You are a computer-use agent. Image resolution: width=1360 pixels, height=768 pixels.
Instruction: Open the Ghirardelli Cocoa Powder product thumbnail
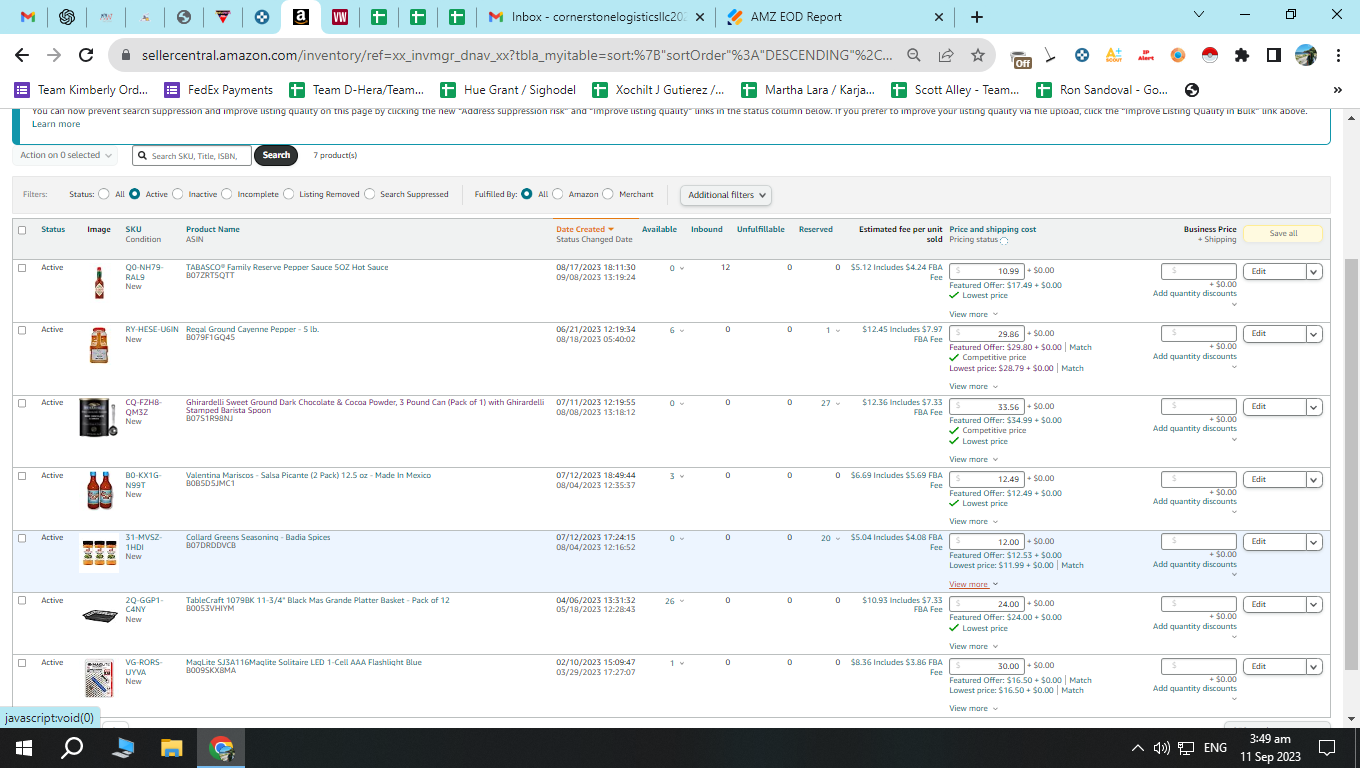[98, 417]
